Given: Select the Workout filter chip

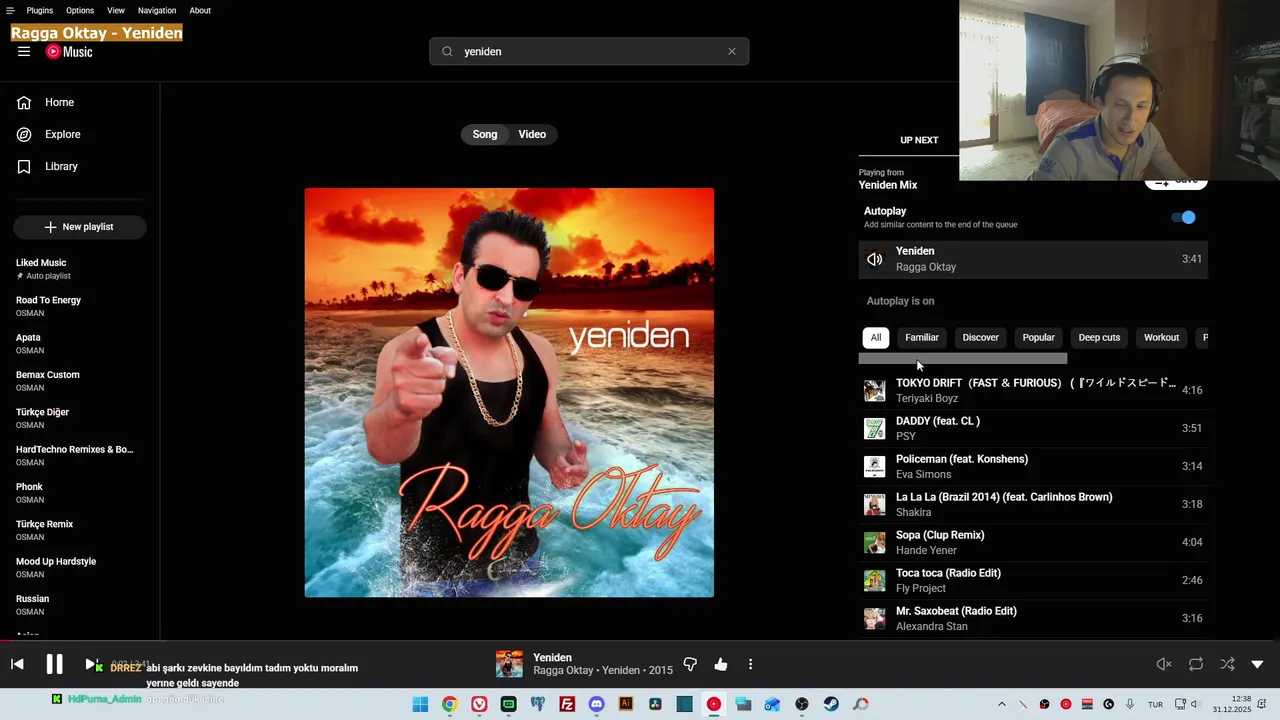Looking at the screenshot, I should [1161, 338].
